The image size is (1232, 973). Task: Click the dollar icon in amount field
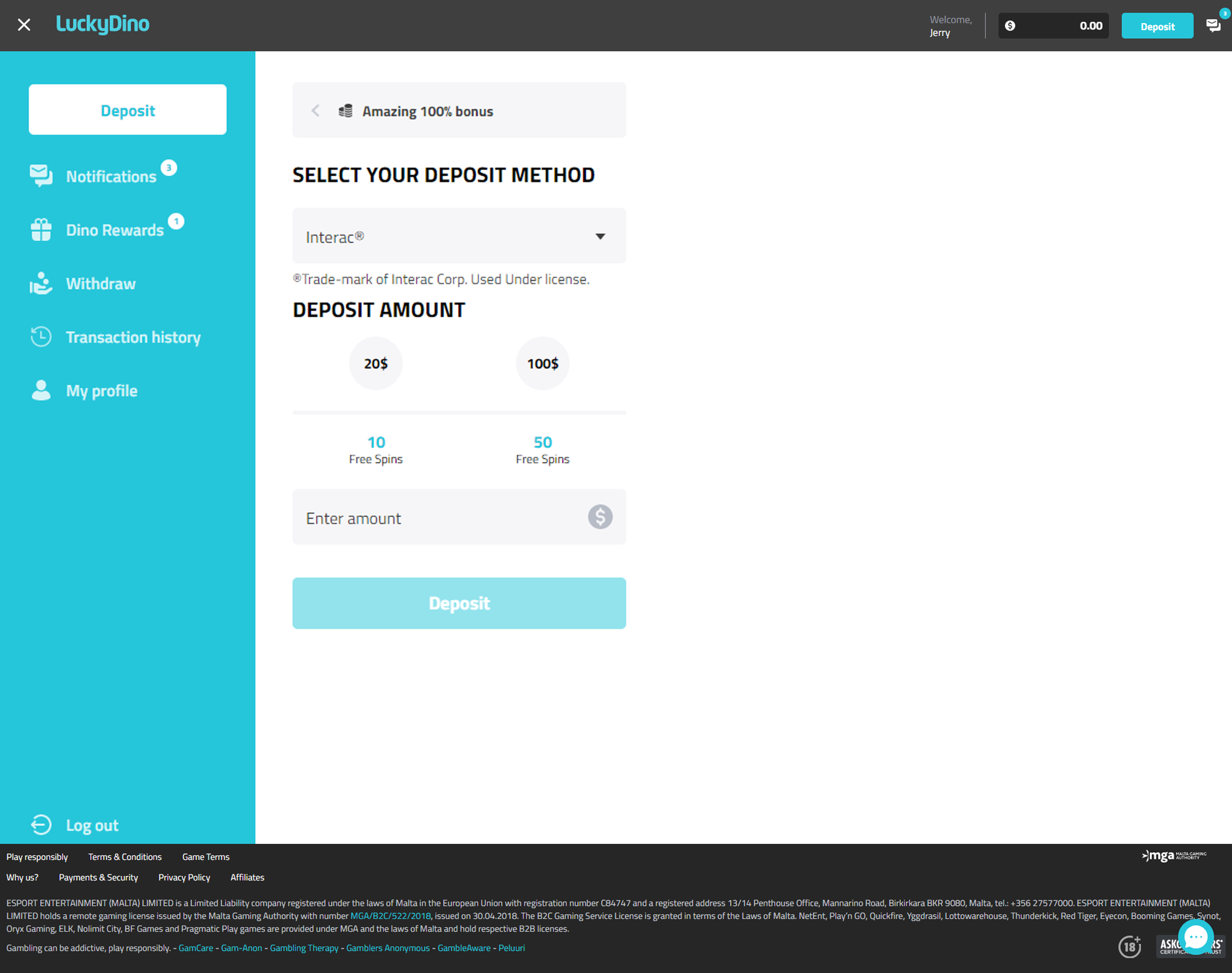point(600,516)
